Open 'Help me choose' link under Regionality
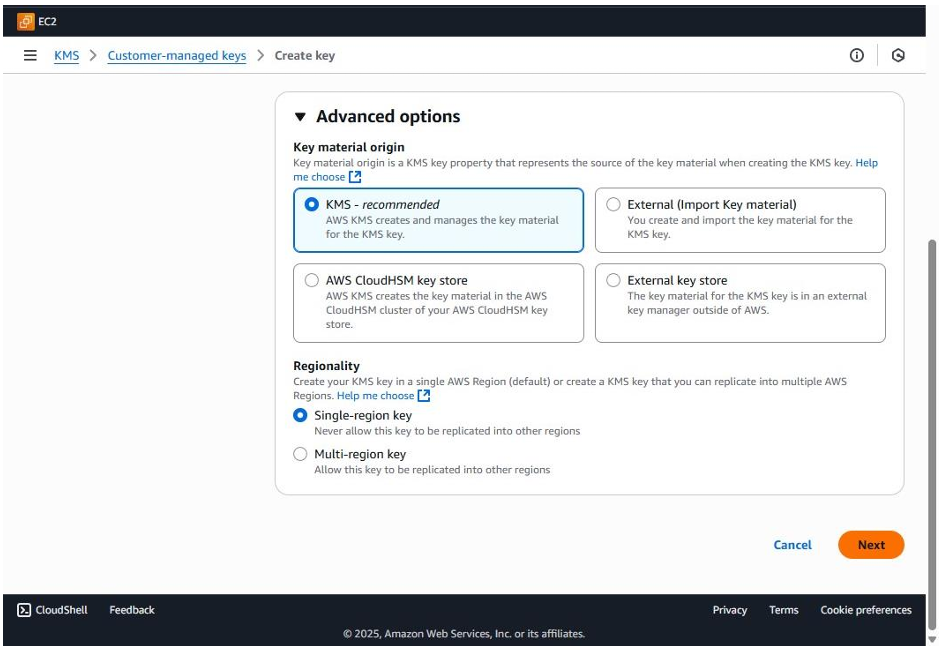This screenshot has width=943, height=652. click(x=375, y=396)
